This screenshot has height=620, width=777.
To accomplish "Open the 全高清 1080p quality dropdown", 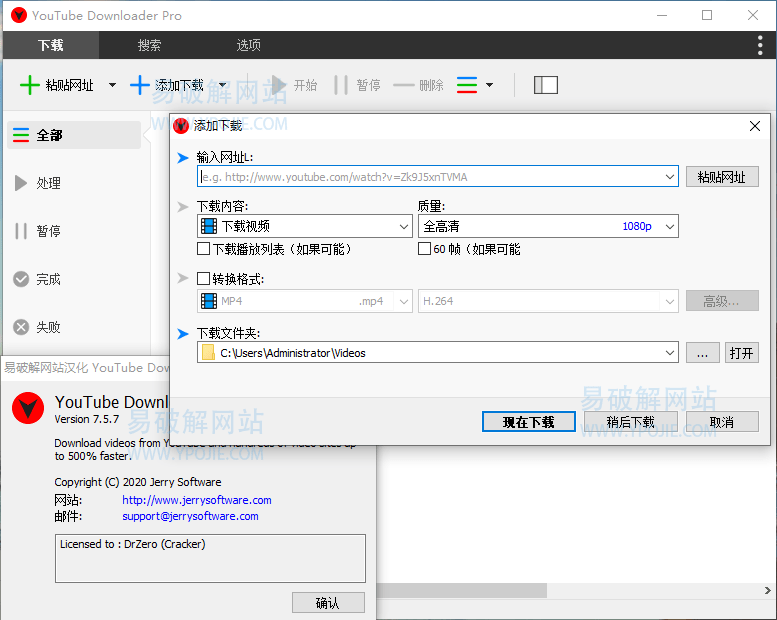I will tap(669, 226).
